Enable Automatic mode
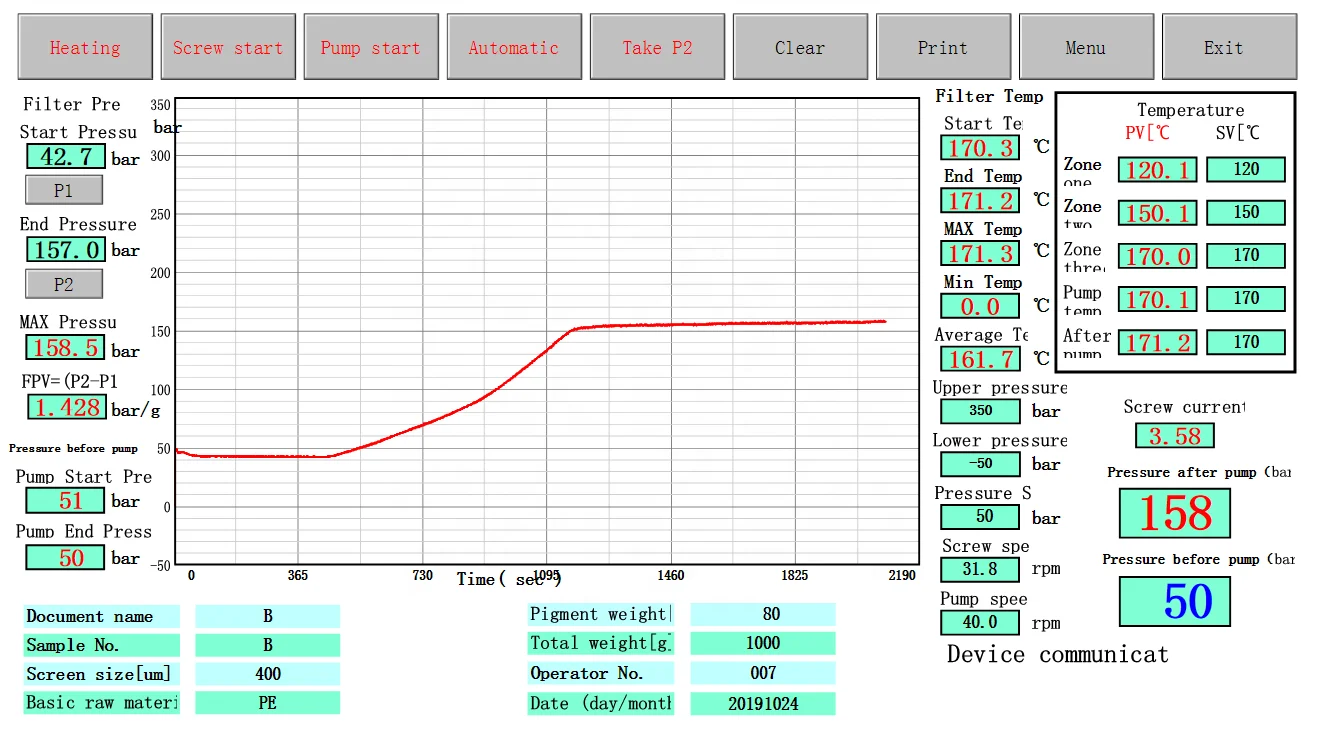The width and height of the screenshot is (1333, 748). [x=514, y=46]
